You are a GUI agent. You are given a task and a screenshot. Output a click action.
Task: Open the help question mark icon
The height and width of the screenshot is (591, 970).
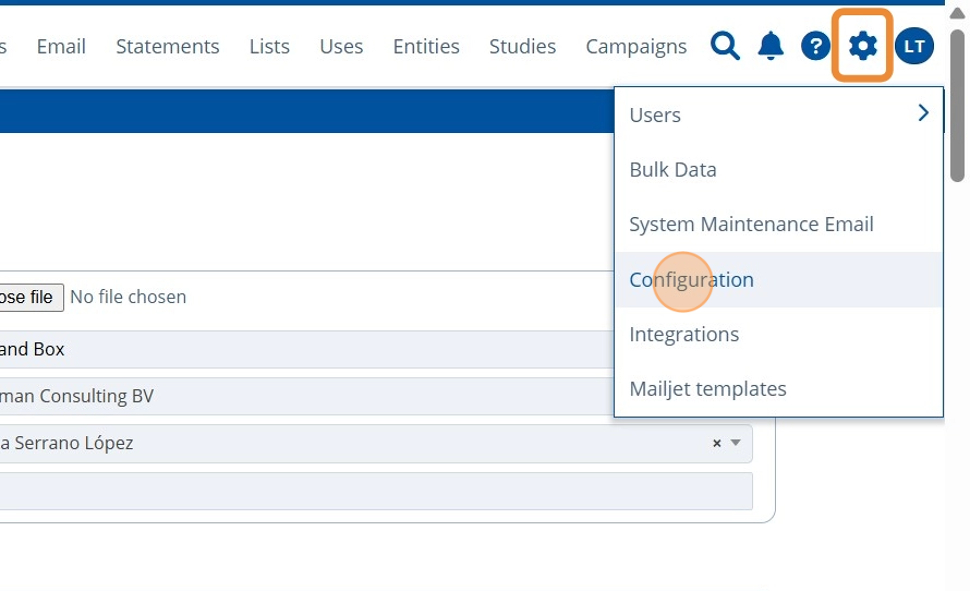816,46
